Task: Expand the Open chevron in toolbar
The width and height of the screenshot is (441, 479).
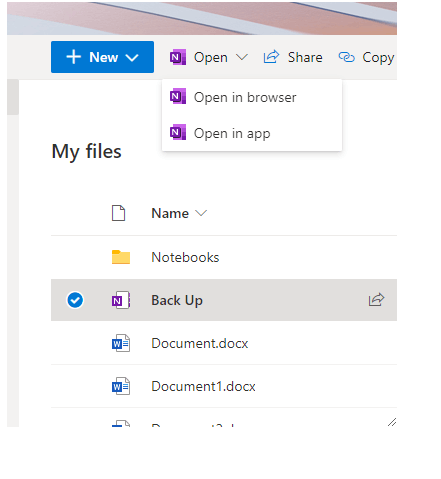Action: pyautogui.click(x=242, y=57)
